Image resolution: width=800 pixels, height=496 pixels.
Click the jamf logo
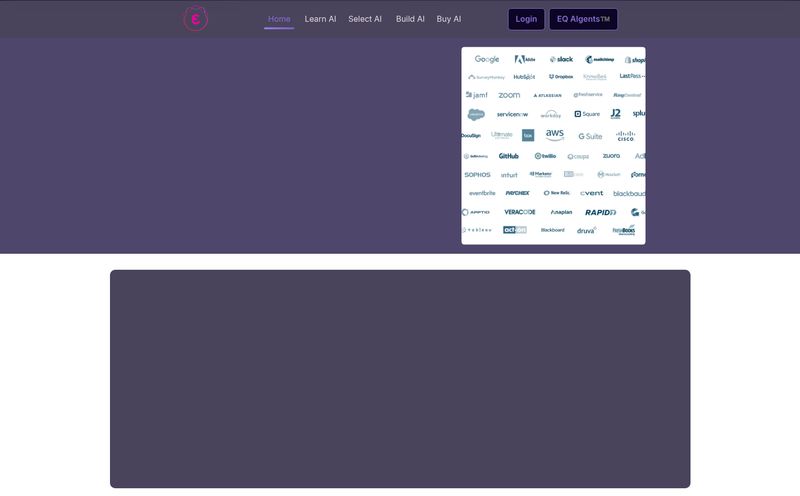tap(477, 95)
